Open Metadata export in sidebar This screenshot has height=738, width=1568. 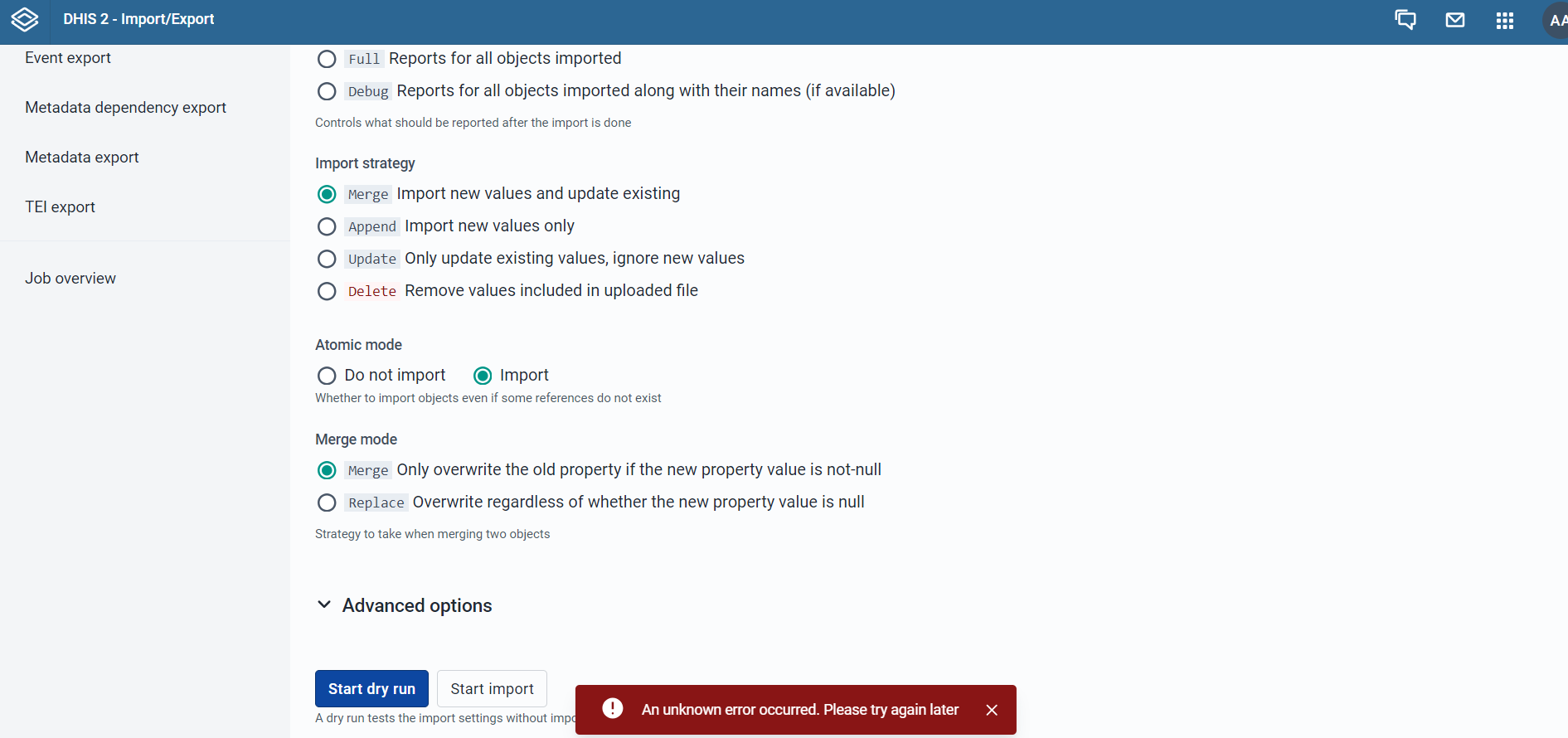pos(82,158)
